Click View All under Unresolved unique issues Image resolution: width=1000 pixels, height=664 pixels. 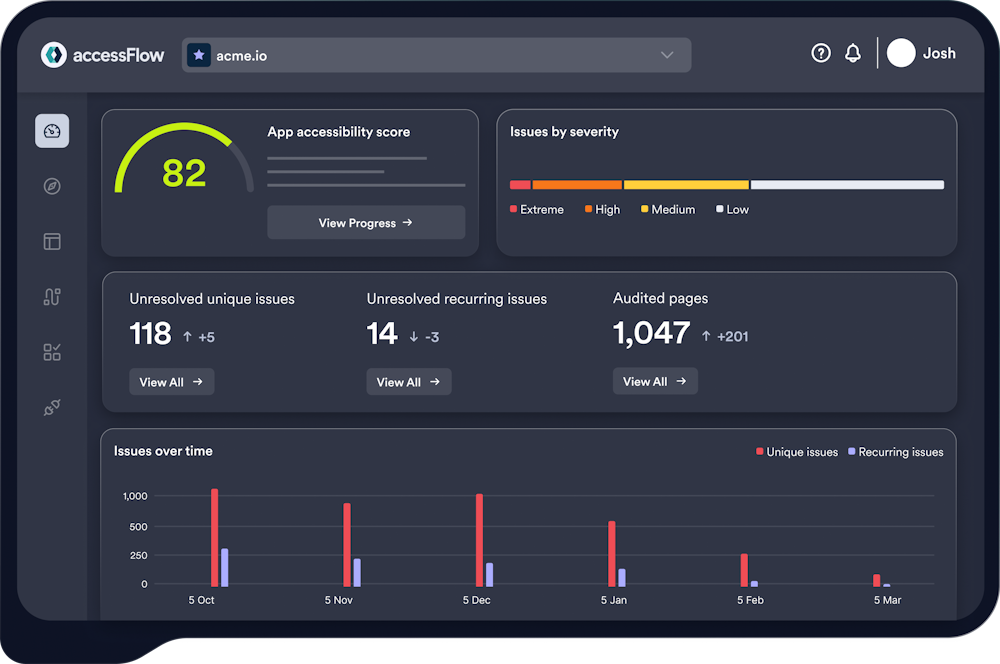(171, 381)
